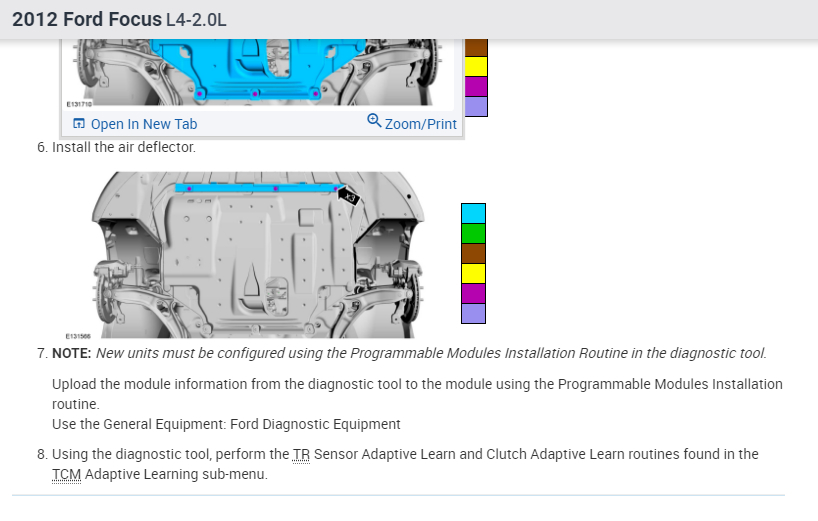Click the 2012 Ford Focus L4-2.0L title
This screenshot has width=818, height=521.
click(119, 20)
